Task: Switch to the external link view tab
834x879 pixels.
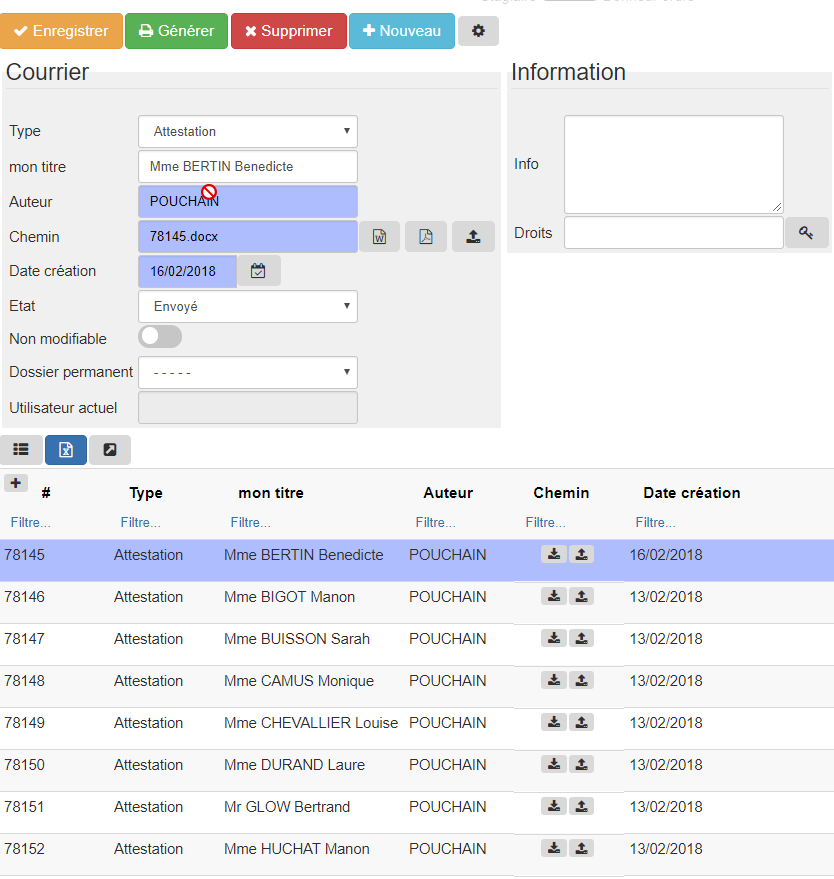Action: pos(110,450)
